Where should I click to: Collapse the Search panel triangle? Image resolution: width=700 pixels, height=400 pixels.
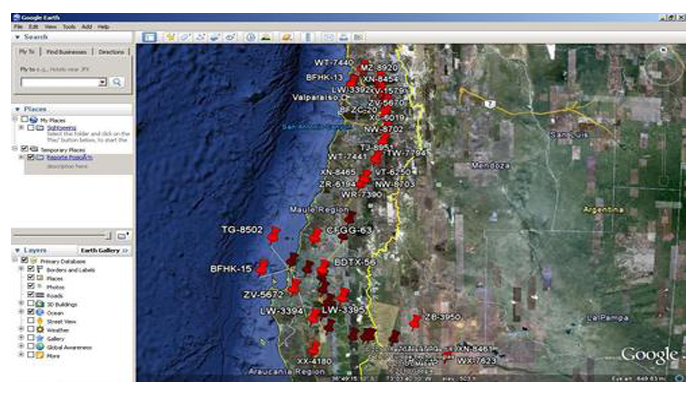tap(17, 37)
